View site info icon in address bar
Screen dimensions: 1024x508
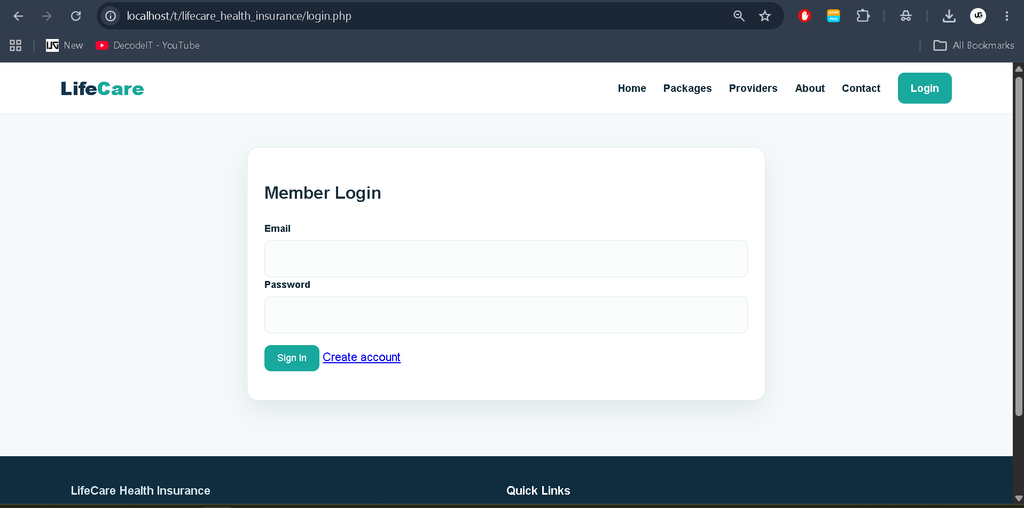pyautogui.click(x=111, y=16)
